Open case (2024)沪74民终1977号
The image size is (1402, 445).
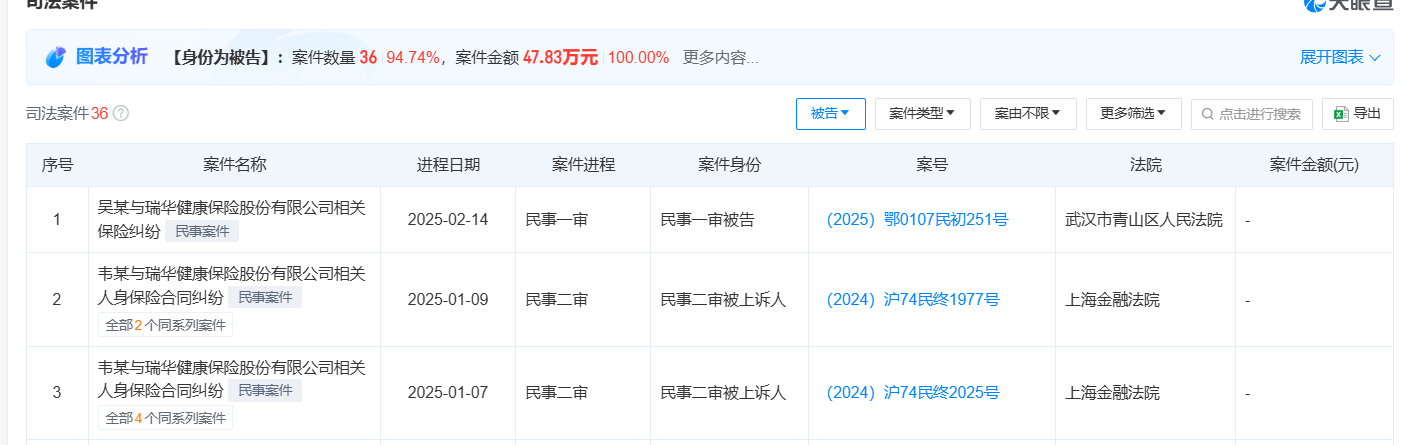(x=913, y=300)
